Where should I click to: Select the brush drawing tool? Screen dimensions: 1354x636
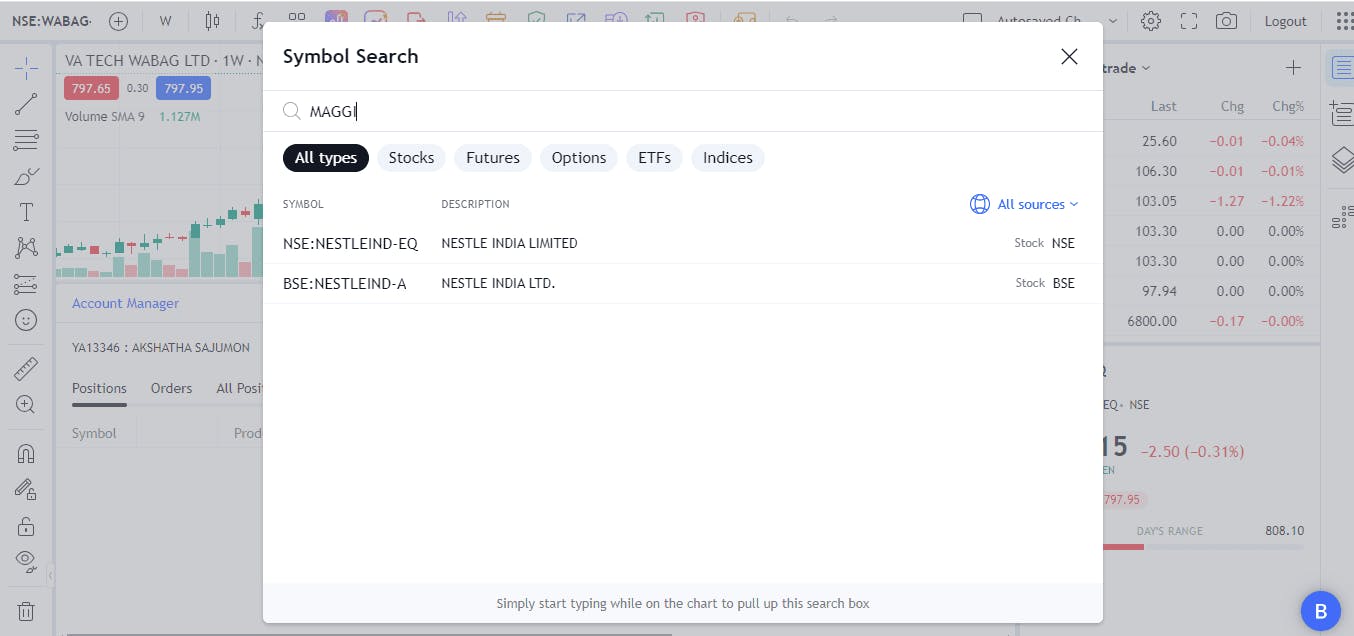point(26,176)
